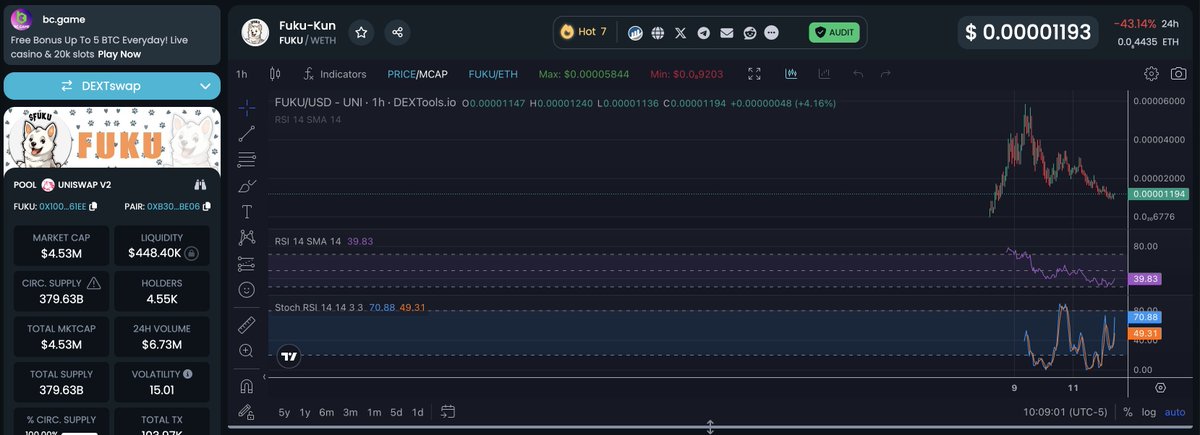This screenshot has height=435, width=1200.
Task: Click the liquidity lock icon
Action: (190, 254)
